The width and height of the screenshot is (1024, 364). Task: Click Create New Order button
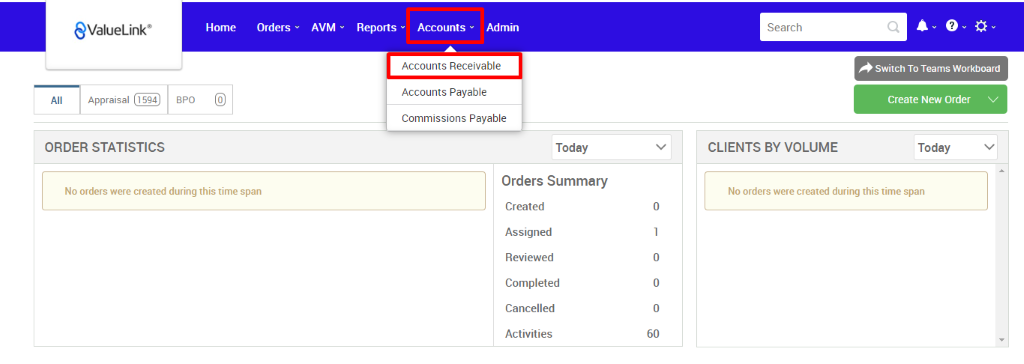pos(929,99)
